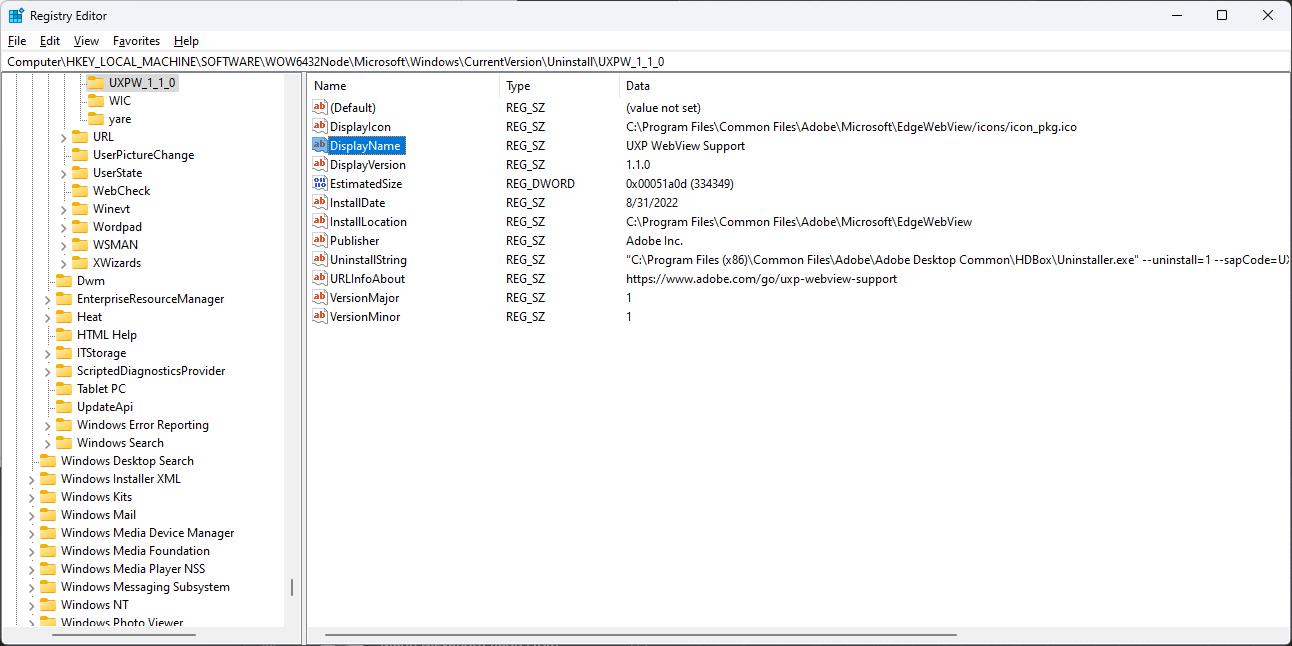Expand the ITStorage key
The image size is (1292, 646).
coord(47,353)
